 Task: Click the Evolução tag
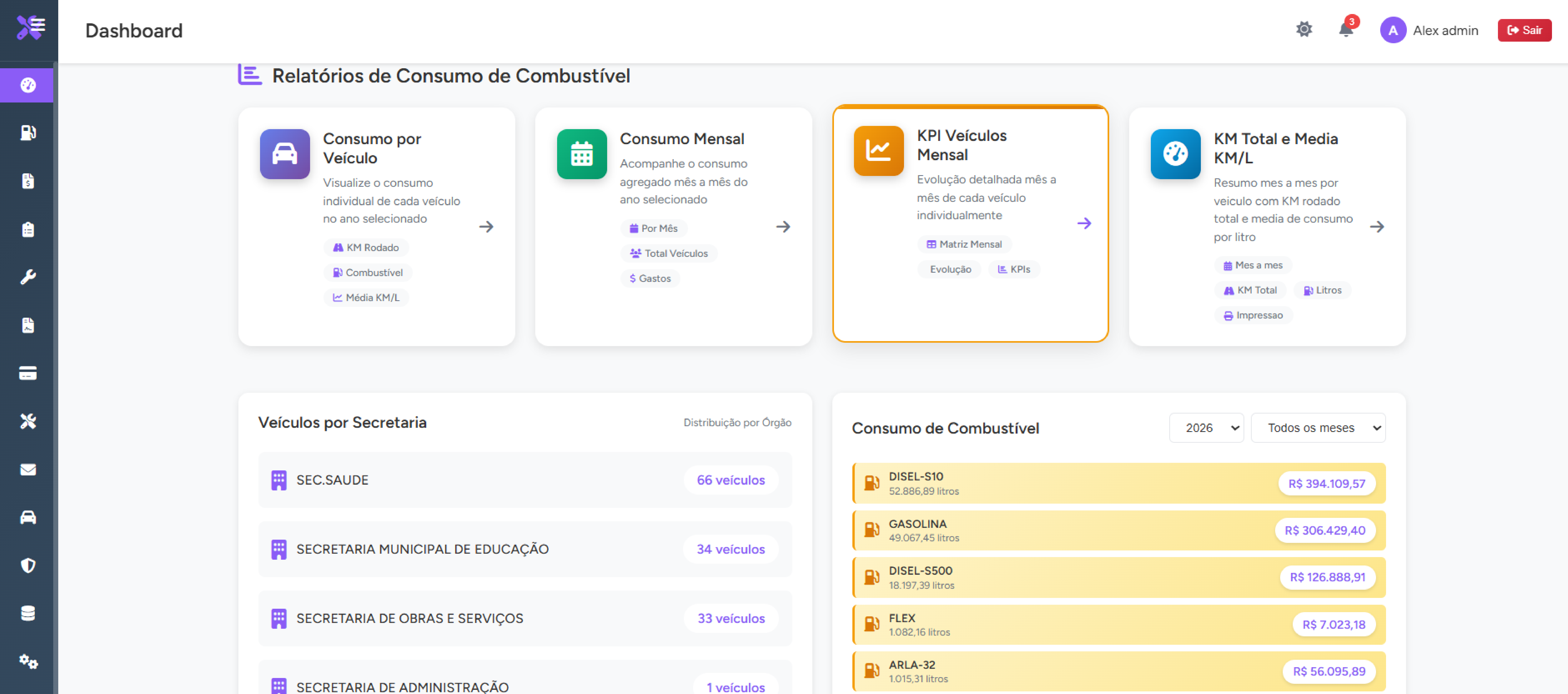950,269
